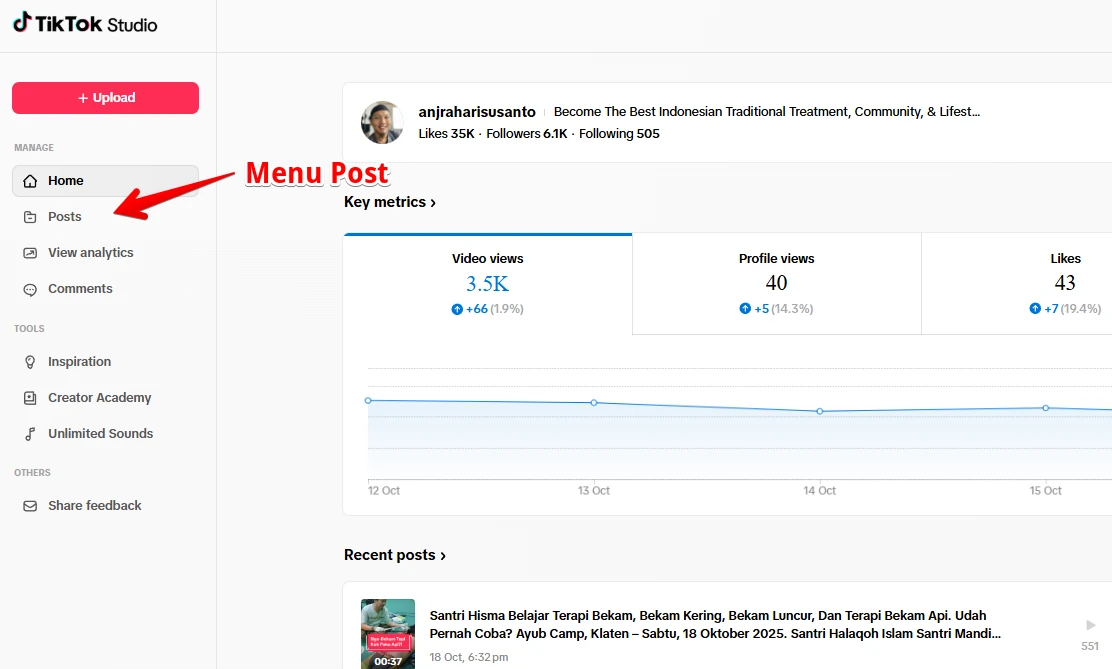Expand Key metrics section arrow
This screenshot has width=1112, height=669.
(433, 203)
